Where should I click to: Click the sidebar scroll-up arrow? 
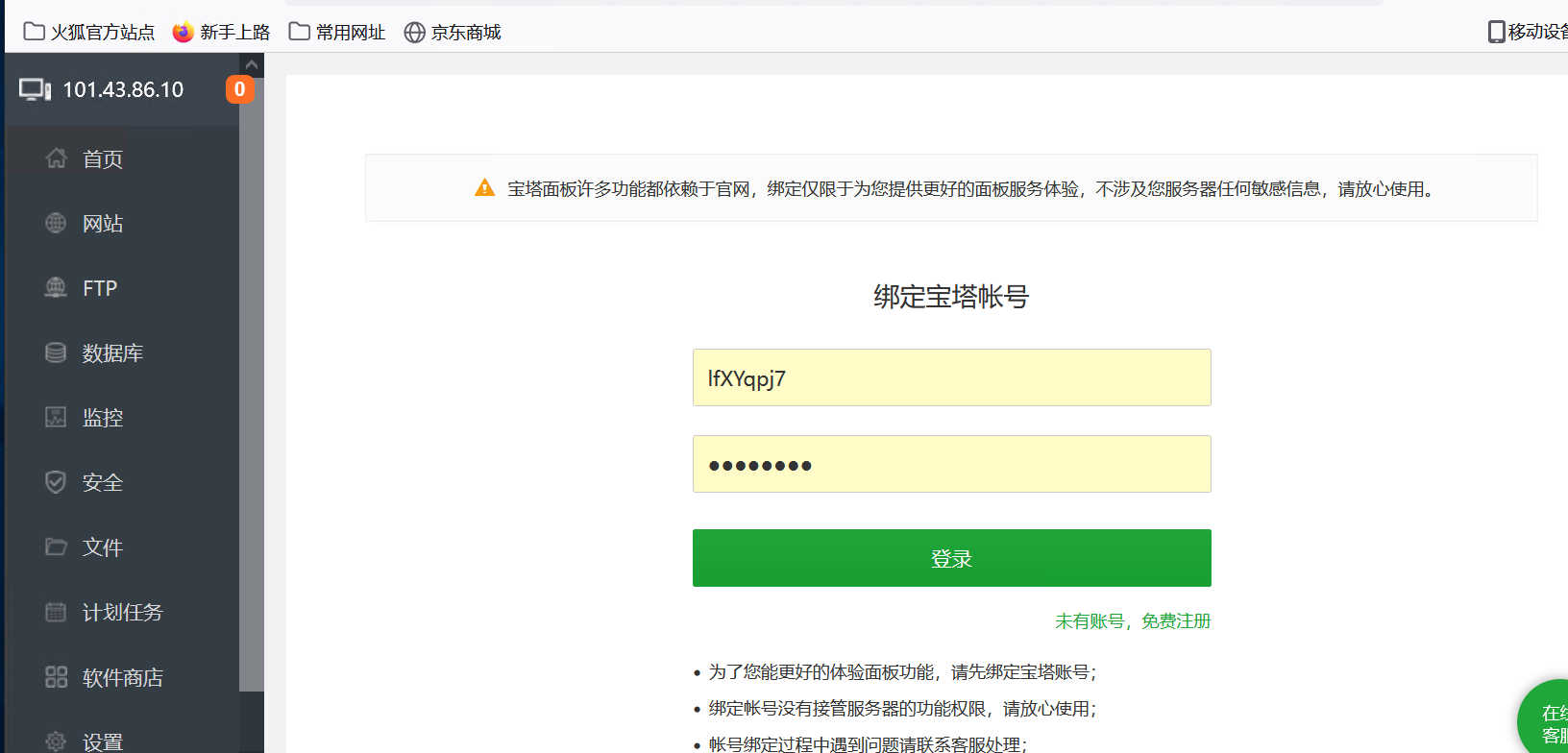click(x=252, y=65)
